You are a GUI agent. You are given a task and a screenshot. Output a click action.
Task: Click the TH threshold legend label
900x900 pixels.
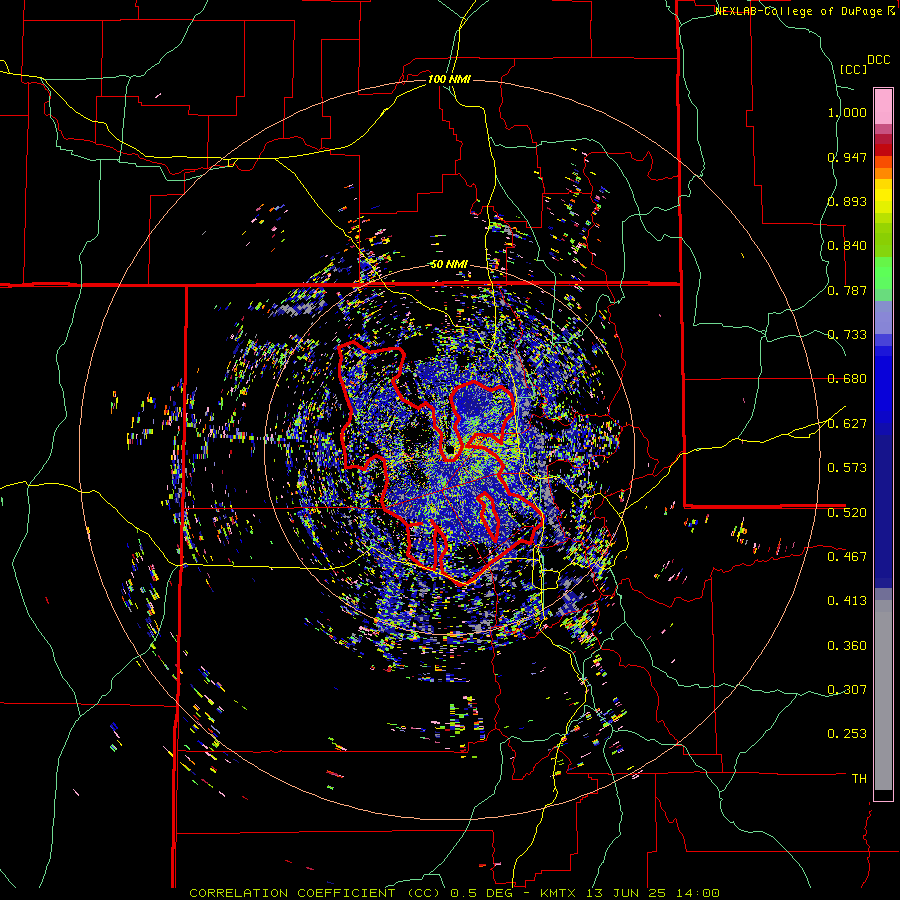pyautogui.click(x=859, y=779)
